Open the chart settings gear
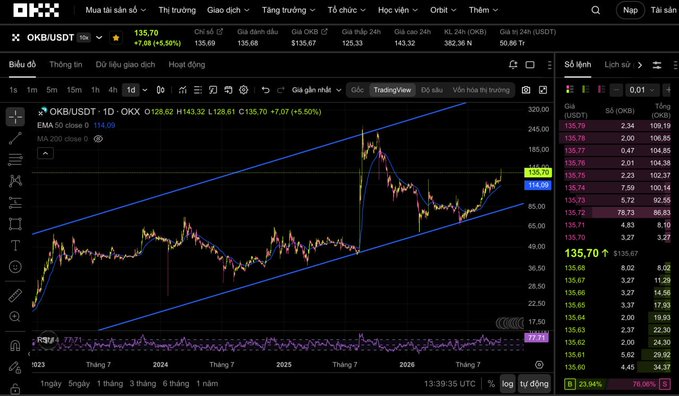The width and height of the screenshot is (679, 396). tap(244, 90)
